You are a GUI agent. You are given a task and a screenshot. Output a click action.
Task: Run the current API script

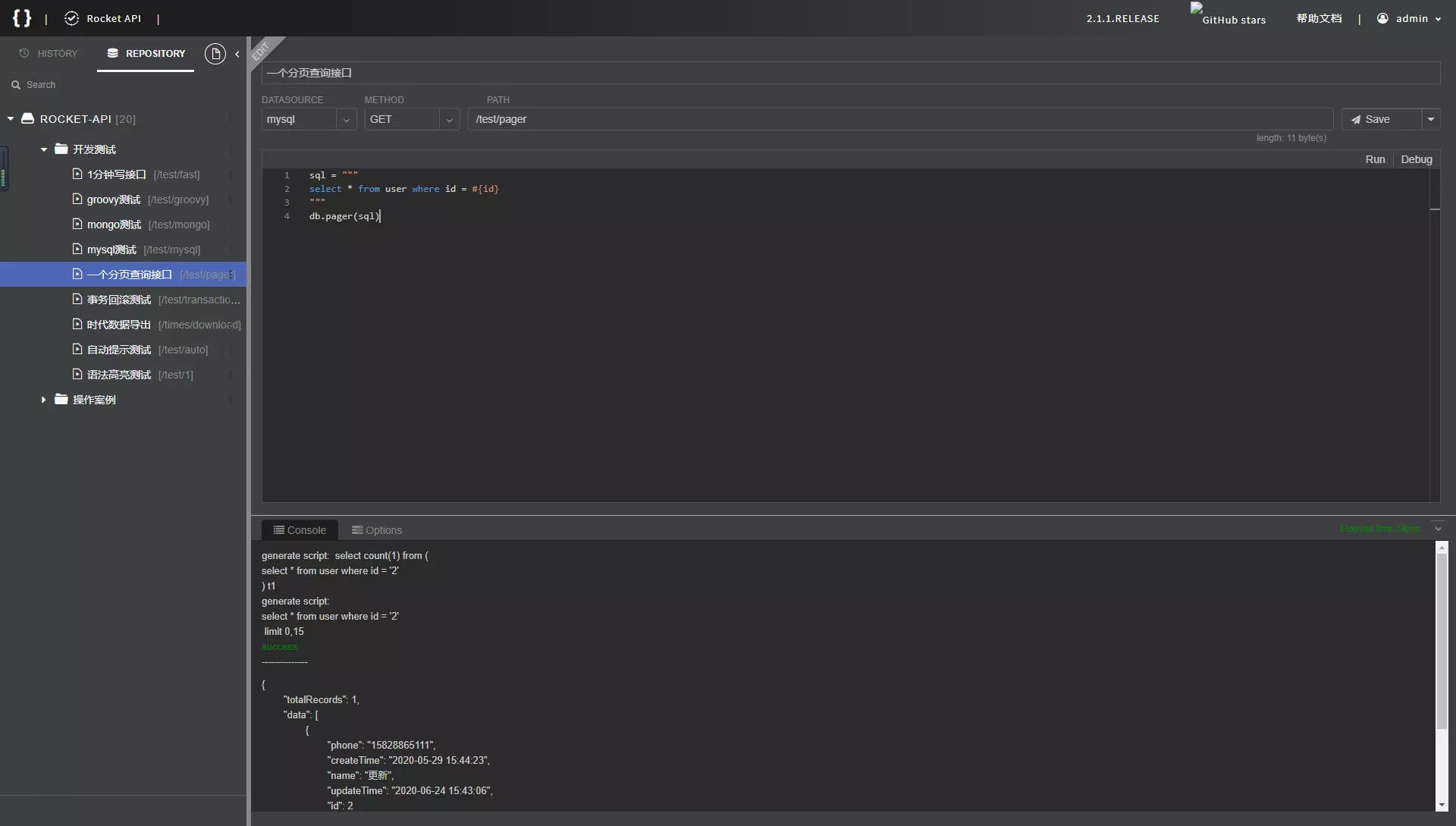click(x=1376, y=159)
